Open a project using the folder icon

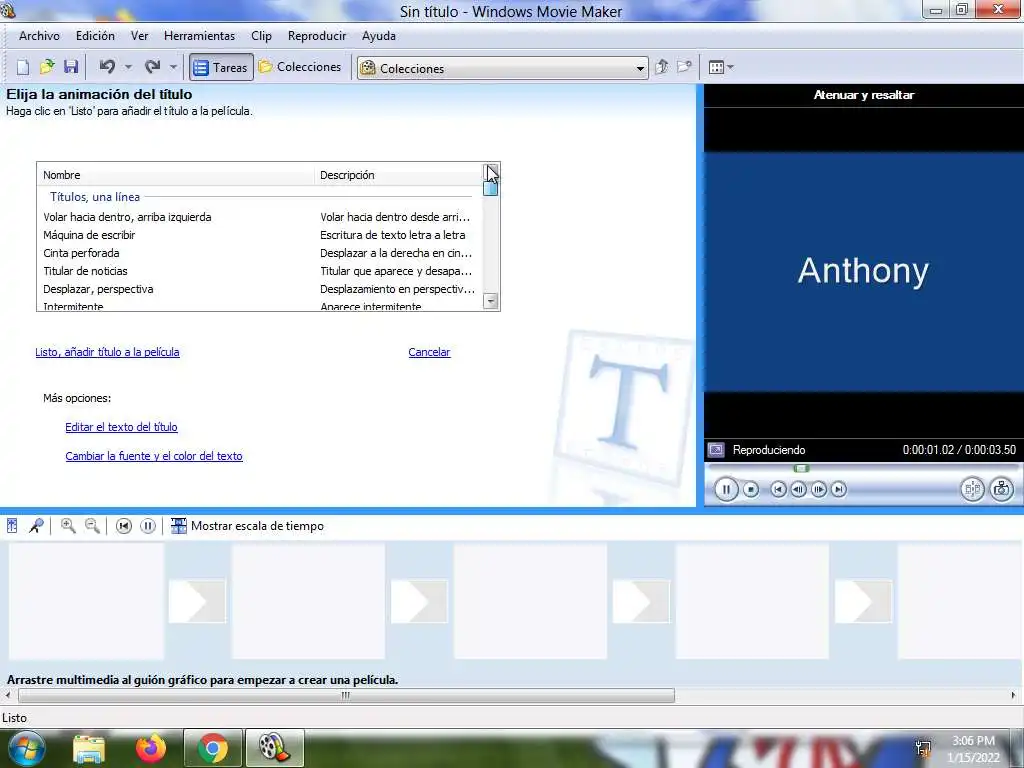pos(47,67)
